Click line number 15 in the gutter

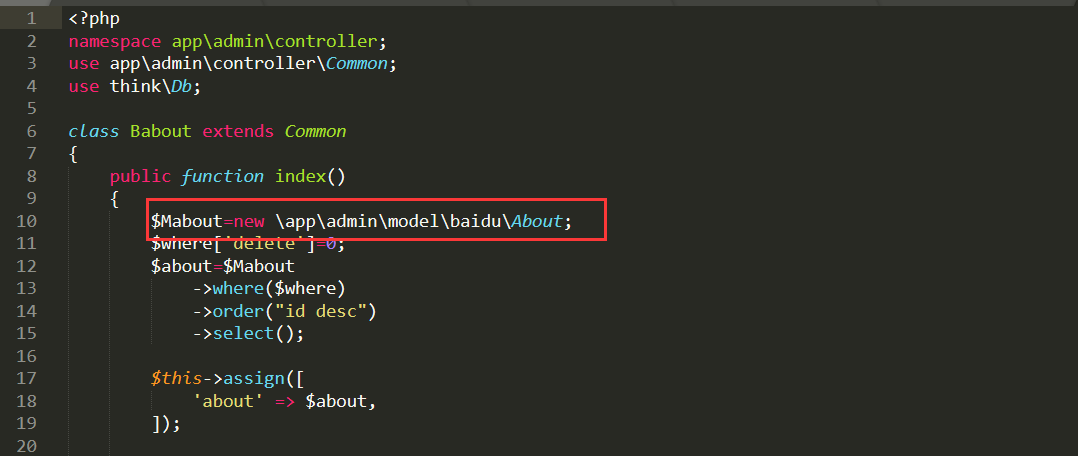(x=26, y=334)
